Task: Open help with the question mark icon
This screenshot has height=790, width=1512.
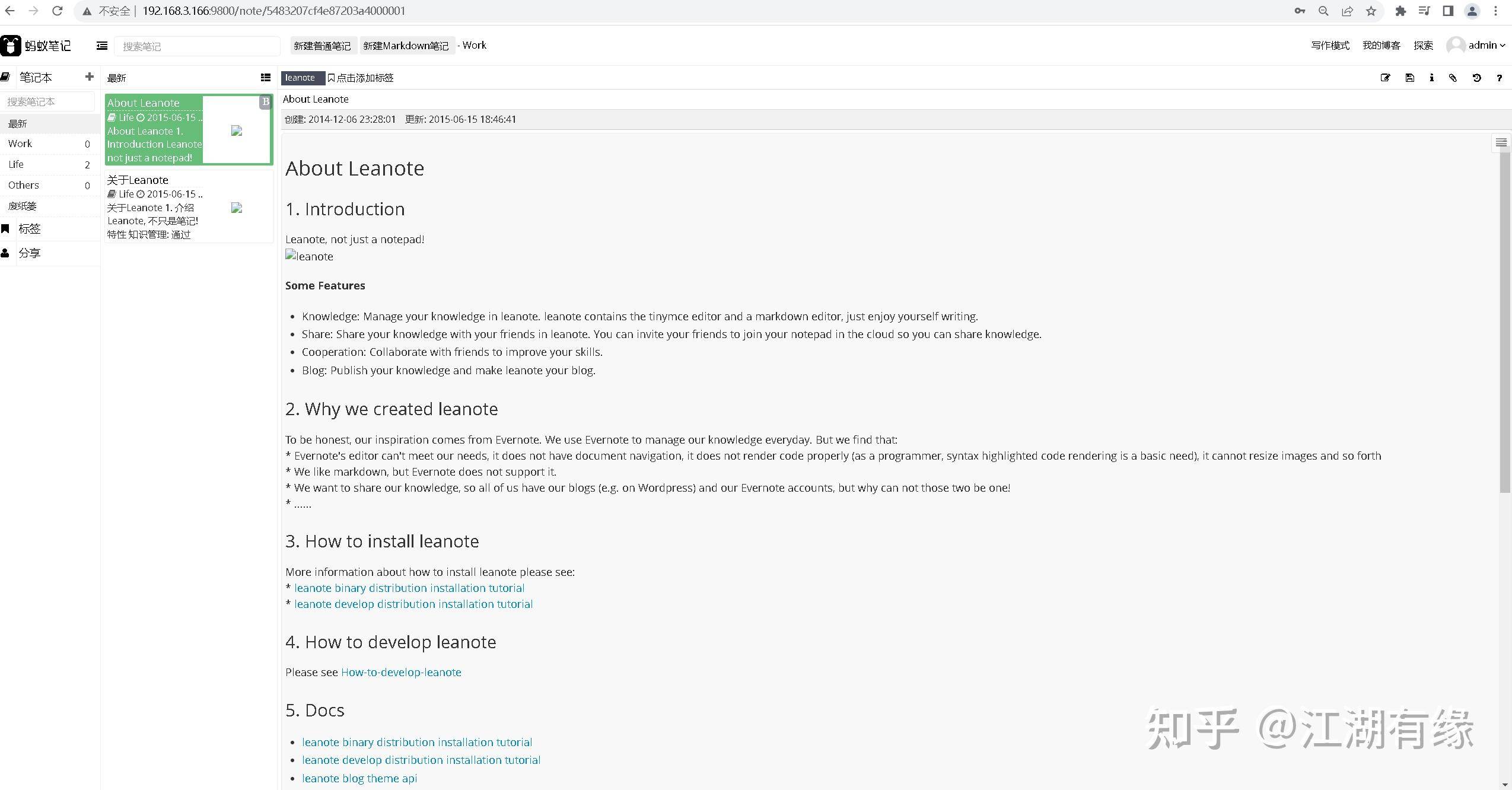Action: click(x=1499, y=78)
